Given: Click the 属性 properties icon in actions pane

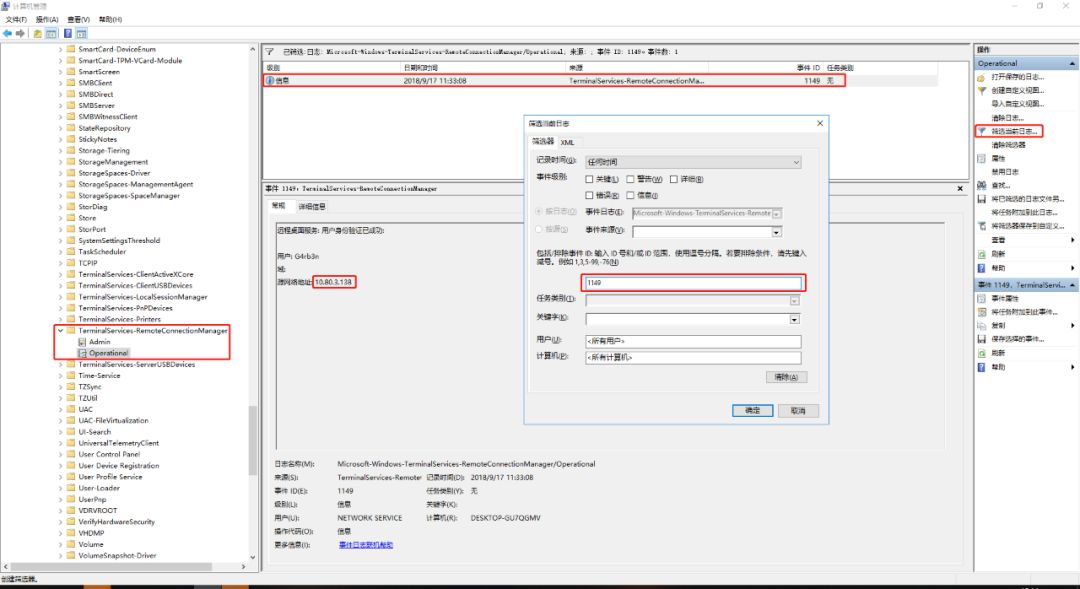Looking at the screenshot, I should tap(982, 158).
